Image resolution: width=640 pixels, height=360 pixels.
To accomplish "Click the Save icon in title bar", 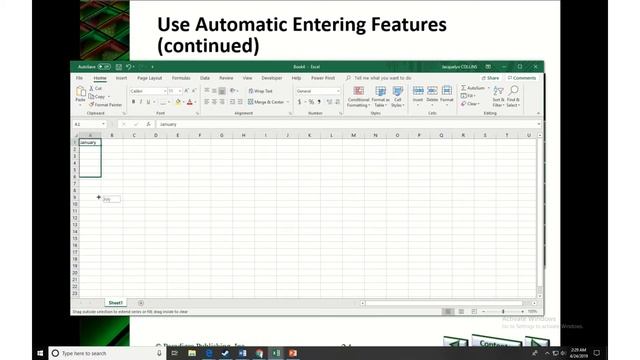I will (119, 67).
